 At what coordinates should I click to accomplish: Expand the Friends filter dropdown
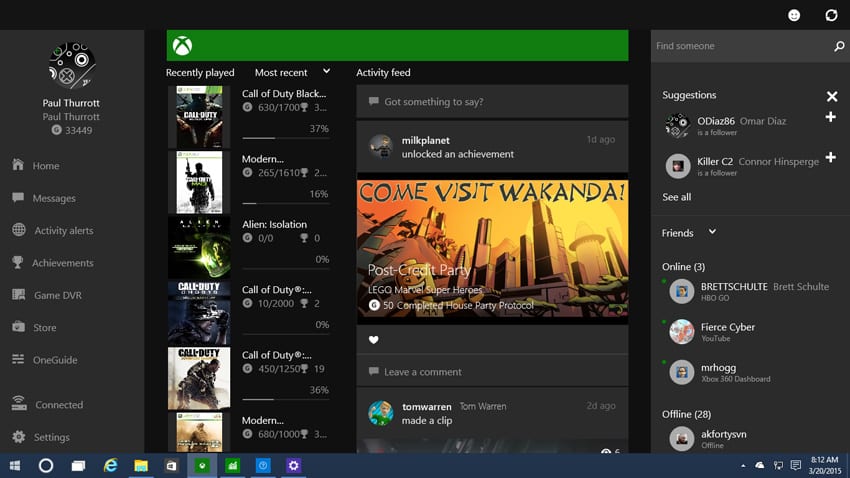[712, 231]
